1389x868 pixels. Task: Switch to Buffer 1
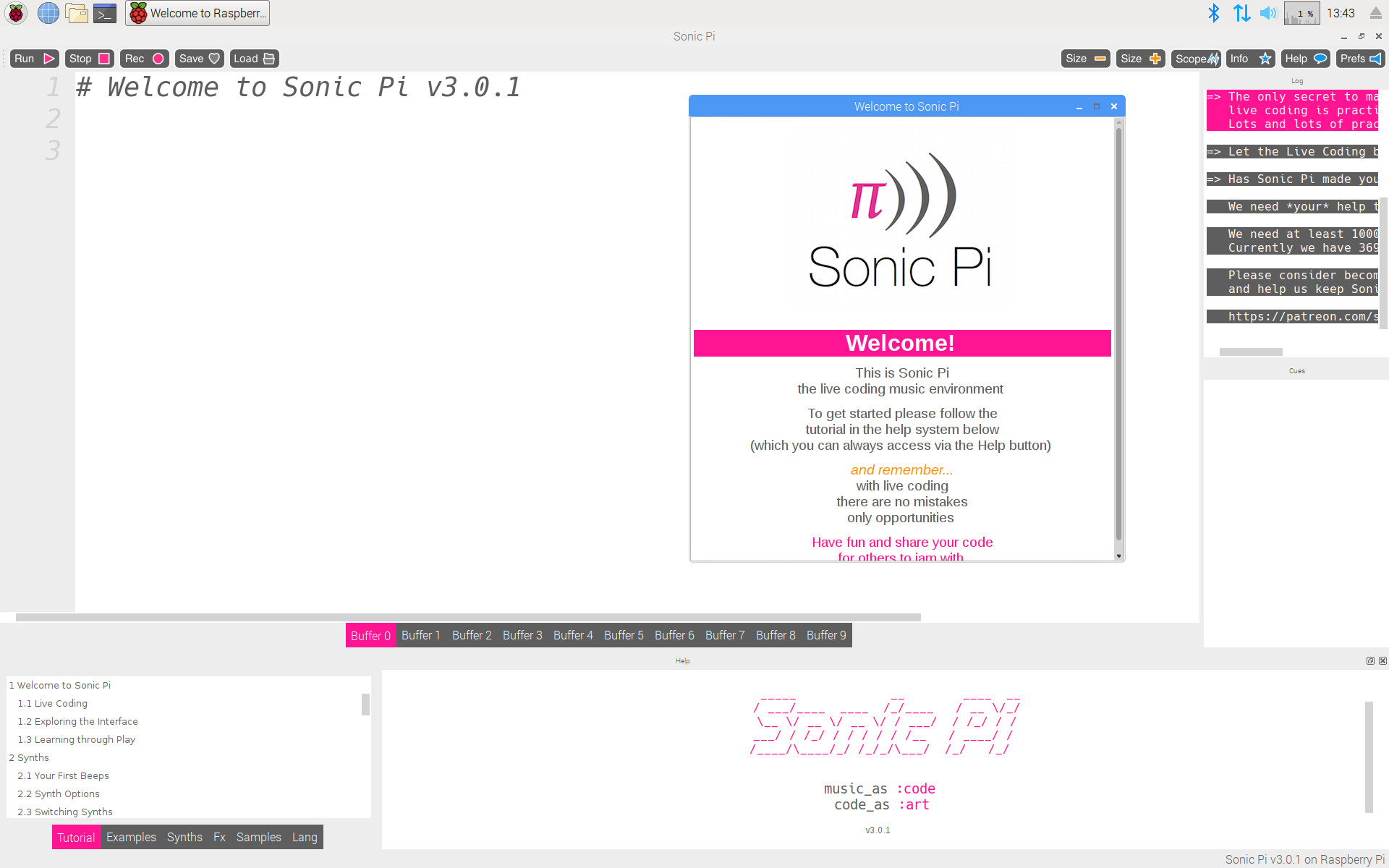tap(421, 635)
